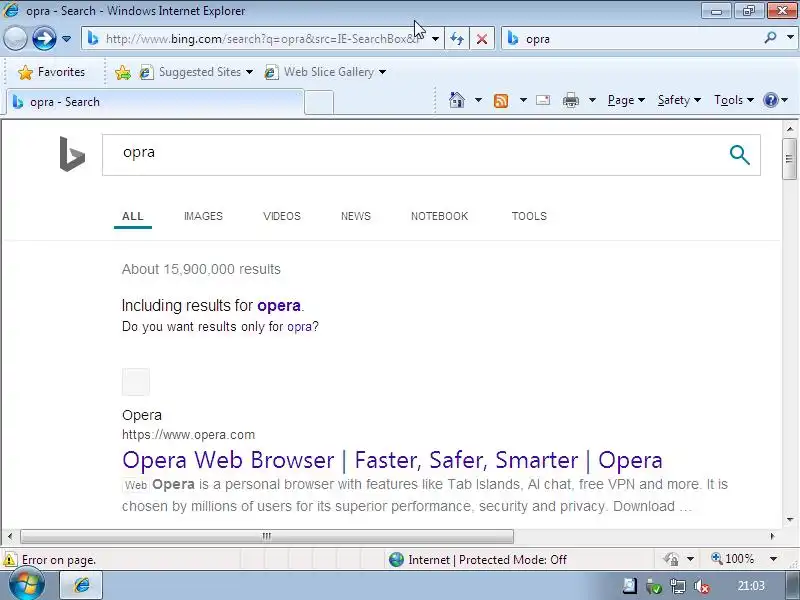This screenshot has width=800, height=600.
Task: Open the Help question mark menu
Action: (776, 100)
